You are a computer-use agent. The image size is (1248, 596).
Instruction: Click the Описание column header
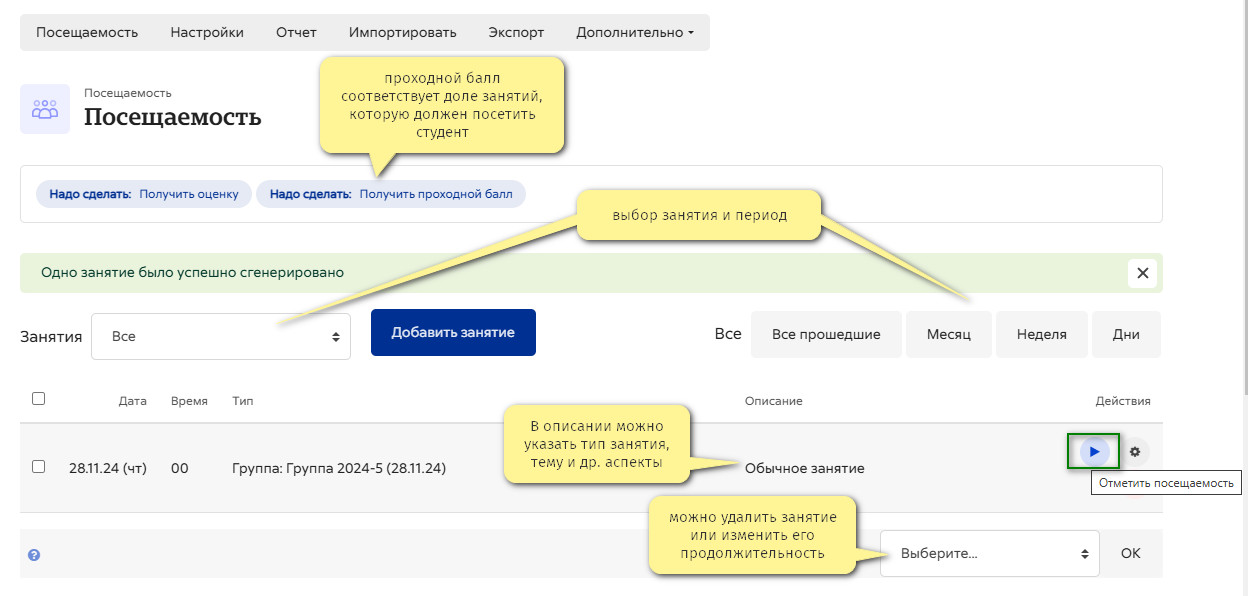click(774, 401)
